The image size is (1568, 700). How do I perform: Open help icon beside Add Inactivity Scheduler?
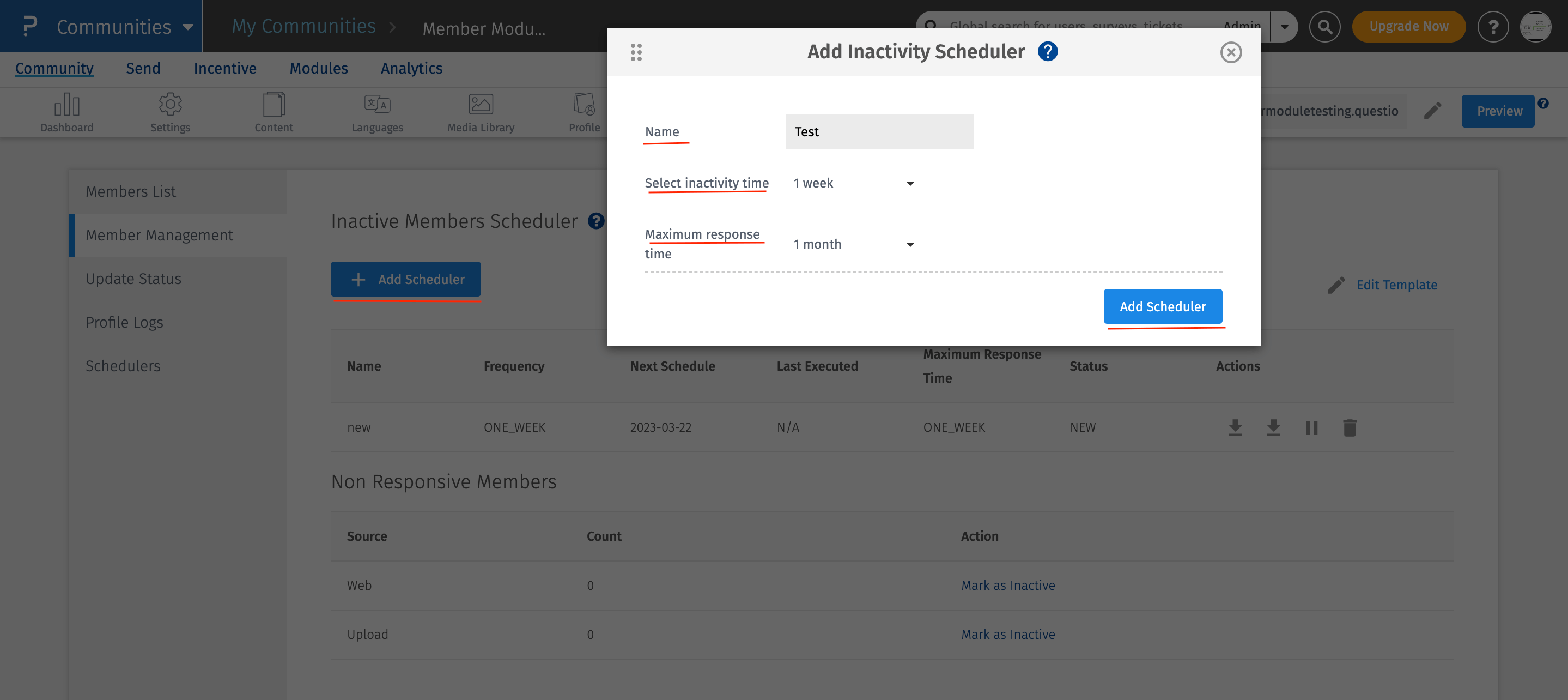click(x=1047, y=52)
